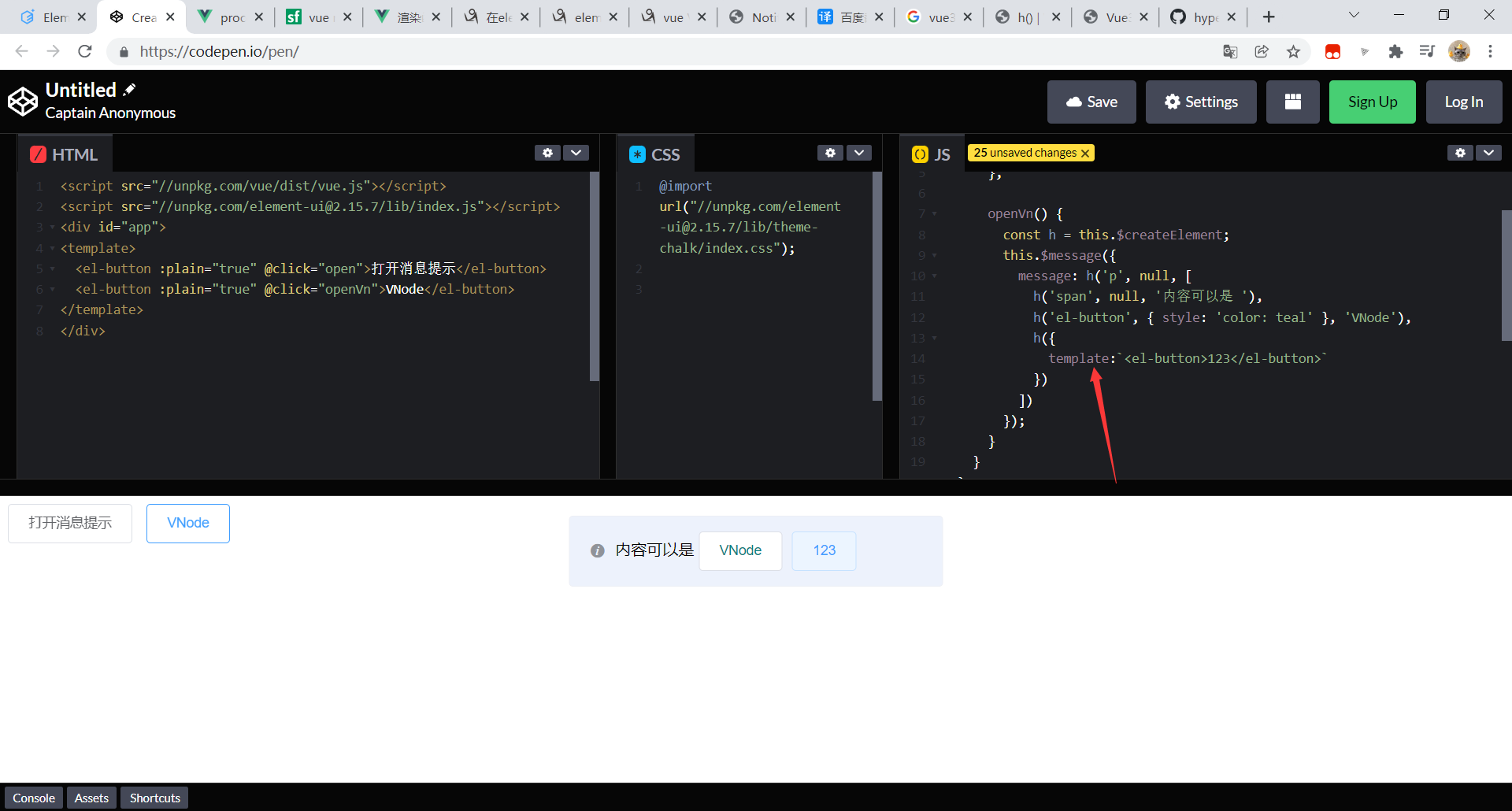Expand HTML editor dropdown menu
Screen dimensions: 1512x811
coord(576,153)
